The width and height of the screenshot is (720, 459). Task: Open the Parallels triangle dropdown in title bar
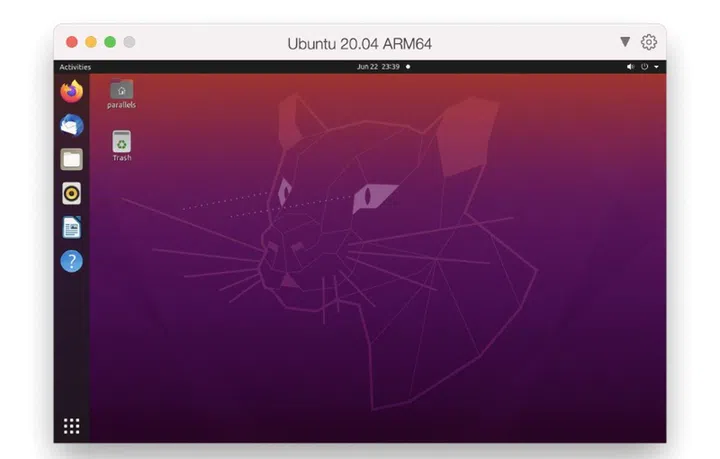(625, 42)
